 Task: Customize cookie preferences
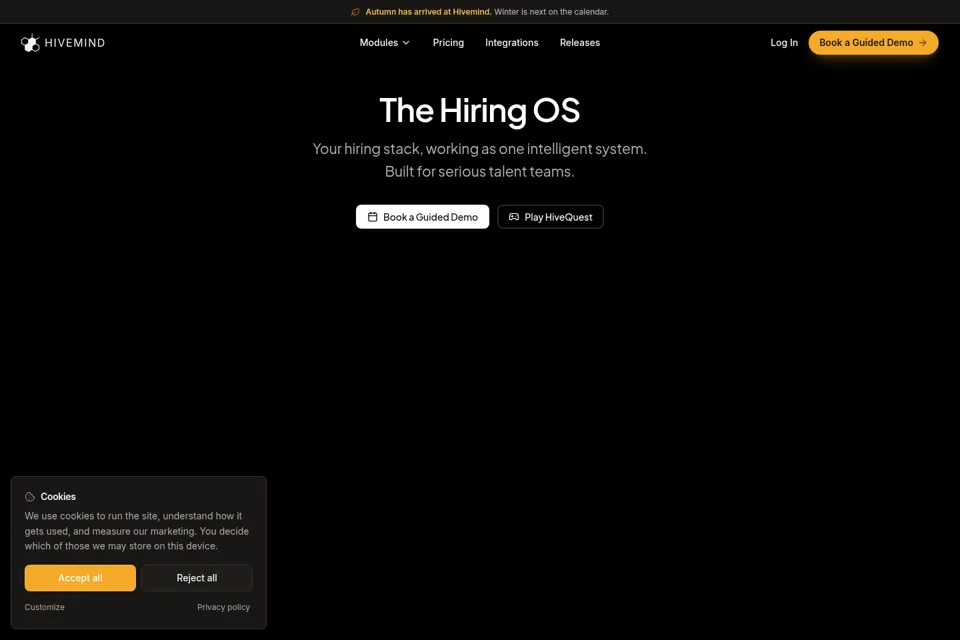pos(44,607)
